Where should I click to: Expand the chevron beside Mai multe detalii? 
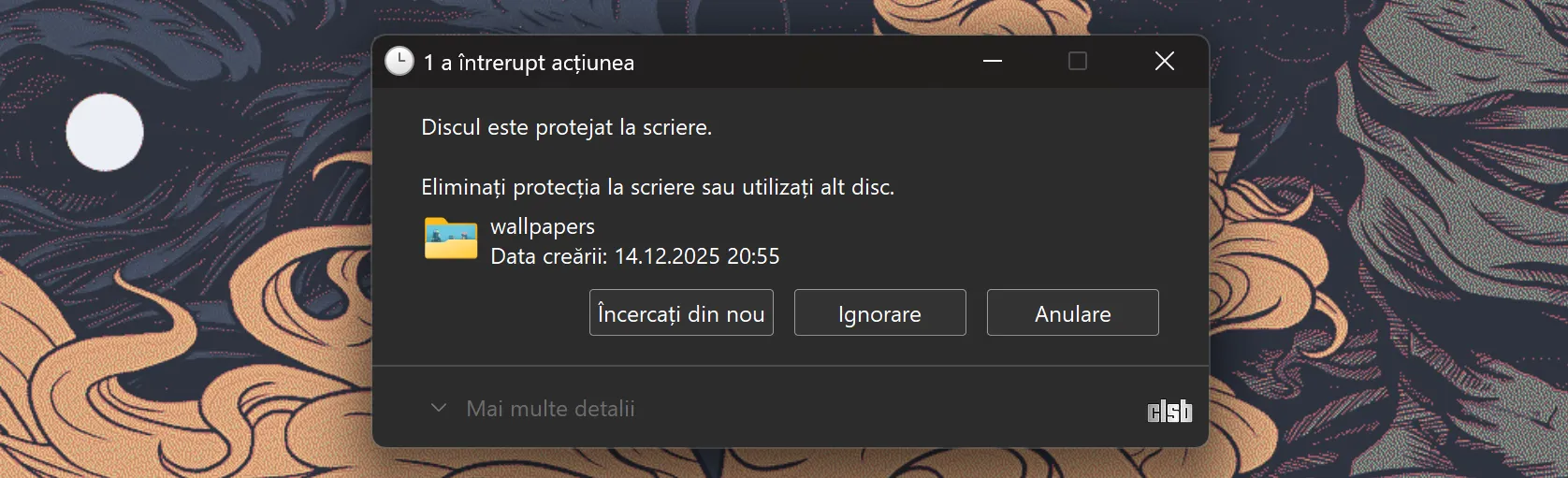(x=438, y=408)
